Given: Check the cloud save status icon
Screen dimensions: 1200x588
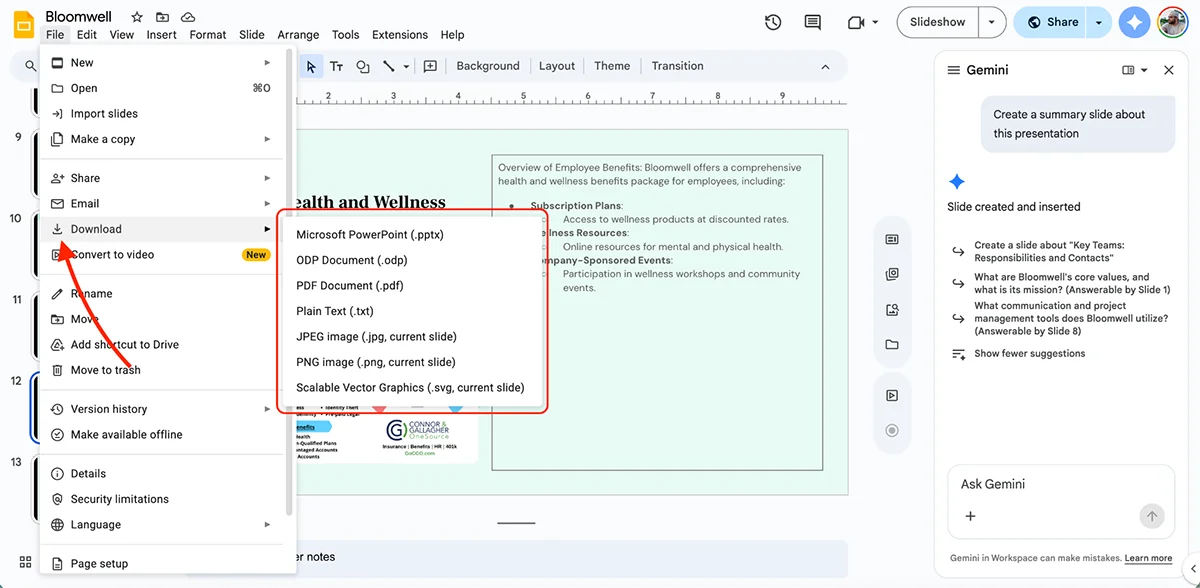Looking at the screenshot, I should click(188, 17).
